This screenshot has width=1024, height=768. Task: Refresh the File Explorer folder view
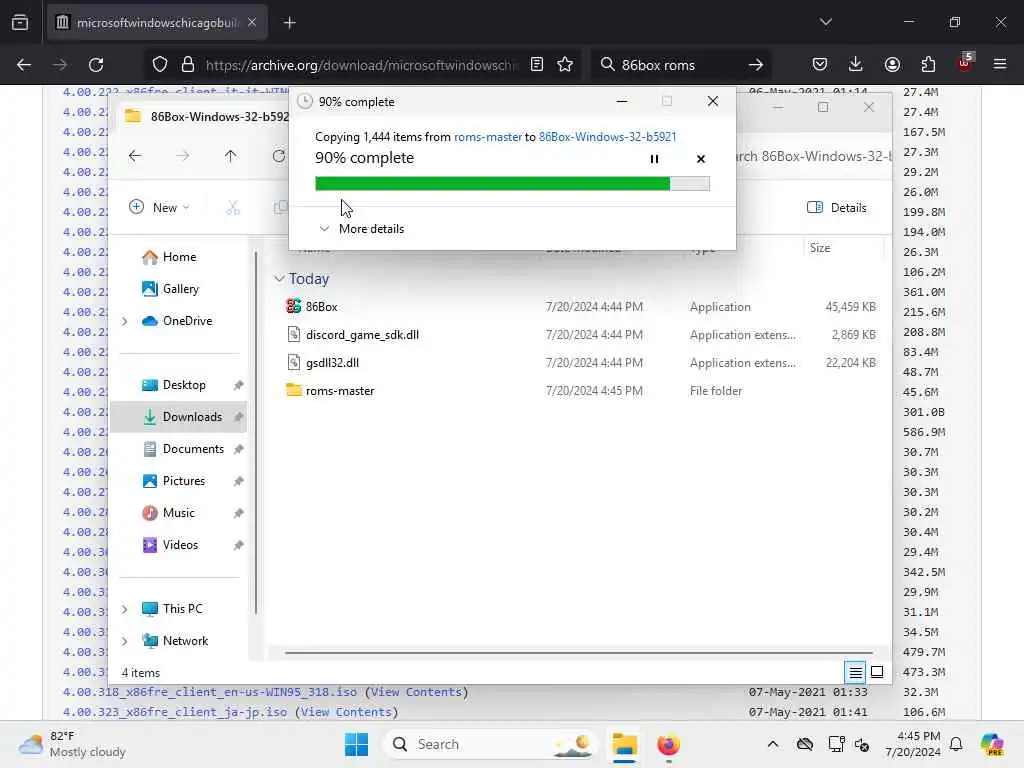point(279,156)
